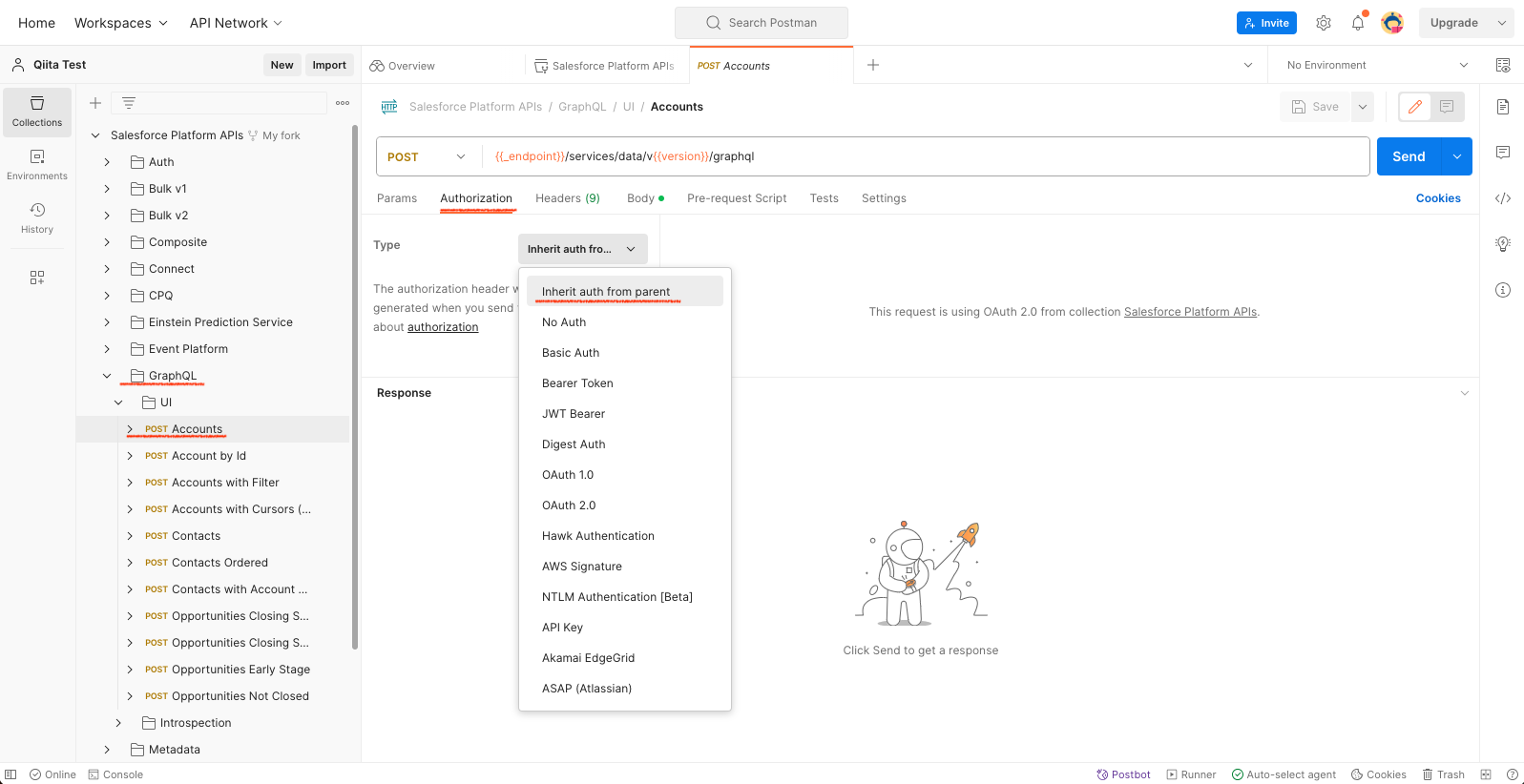The height and width of the screenshot is (784, 1524).
Task: Select API Key from auth type list
Action: [x=625, y=628]
